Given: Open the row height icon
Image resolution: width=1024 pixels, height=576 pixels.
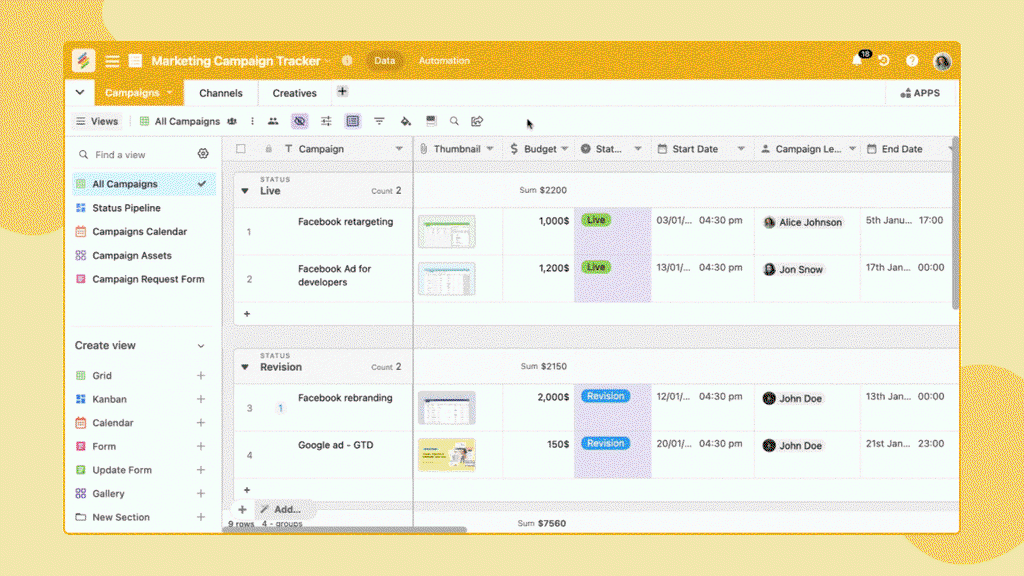Looking at the screenshot, I should click(x=431, y=121).
